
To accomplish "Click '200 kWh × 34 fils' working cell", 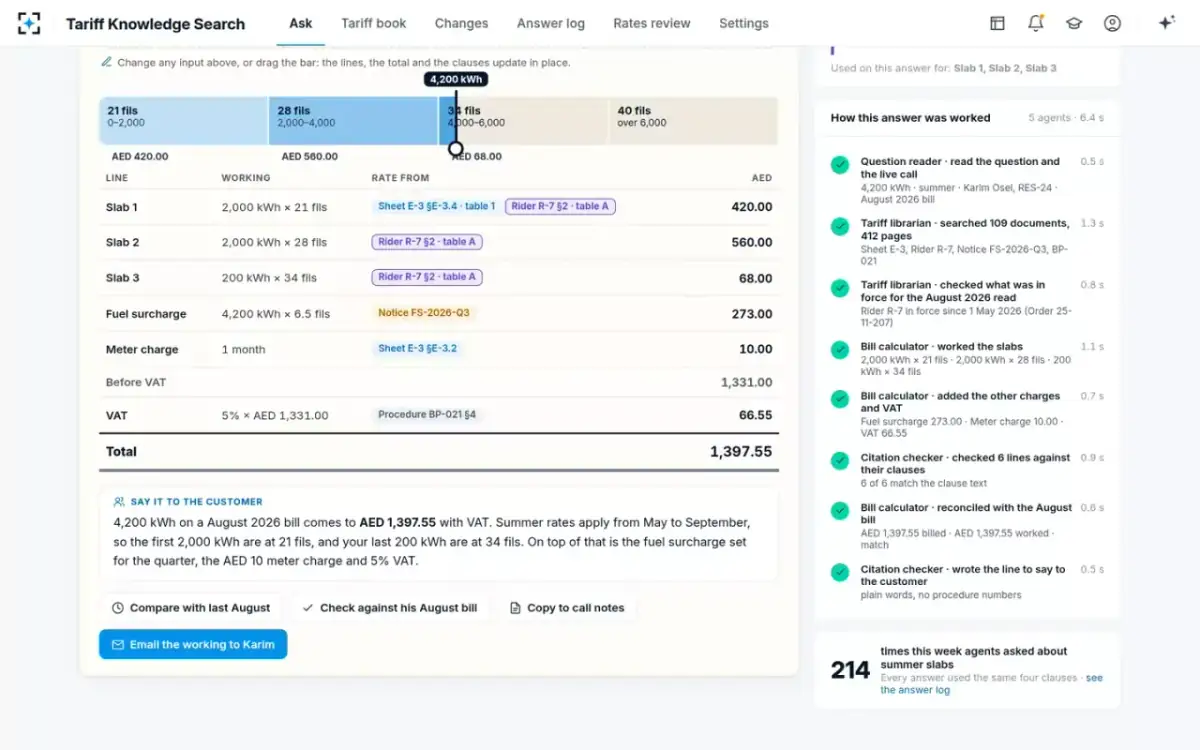I will click(269, 278).
